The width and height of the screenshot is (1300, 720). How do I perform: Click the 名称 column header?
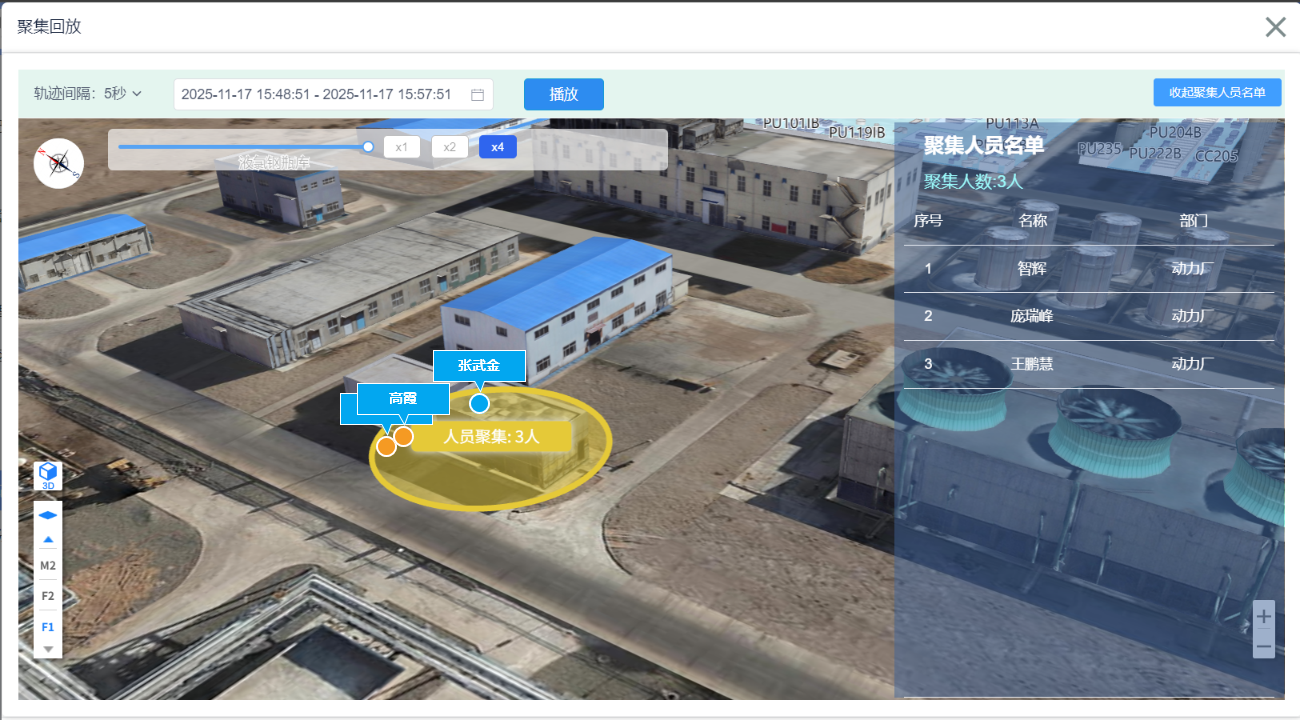pyautogui.click(x=1033, y=220)
